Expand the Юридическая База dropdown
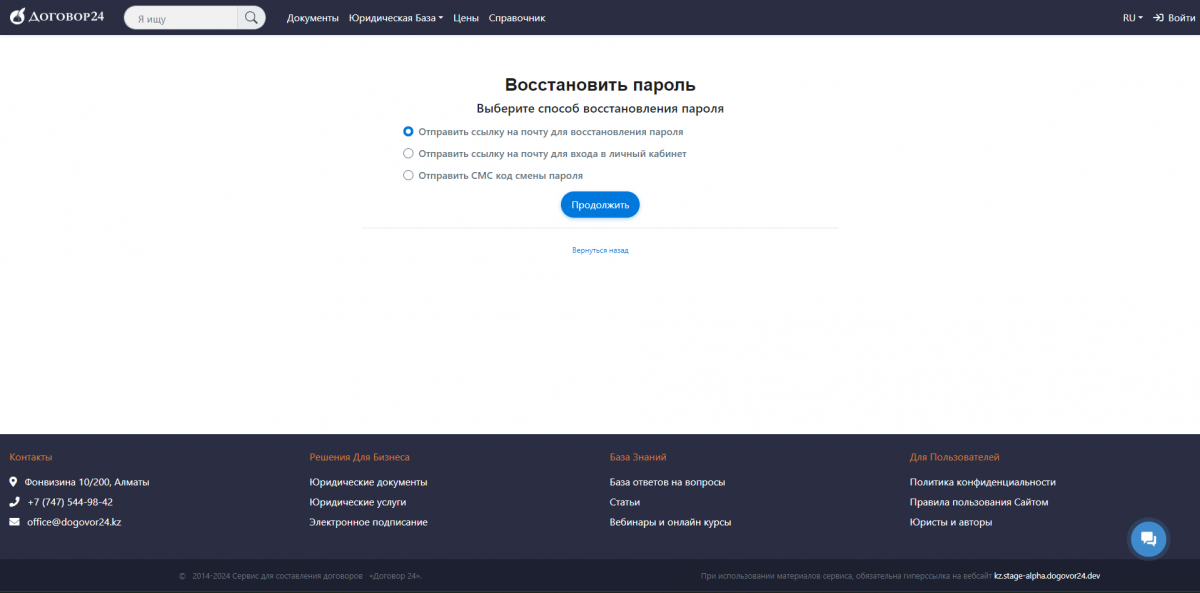The height and width of the screenshot is (593, 1200). point(395,18)
